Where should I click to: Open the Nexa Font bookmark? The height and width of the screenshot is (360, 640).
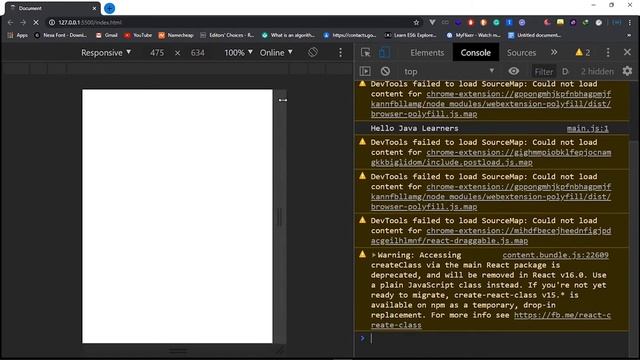tap(61, 36)
